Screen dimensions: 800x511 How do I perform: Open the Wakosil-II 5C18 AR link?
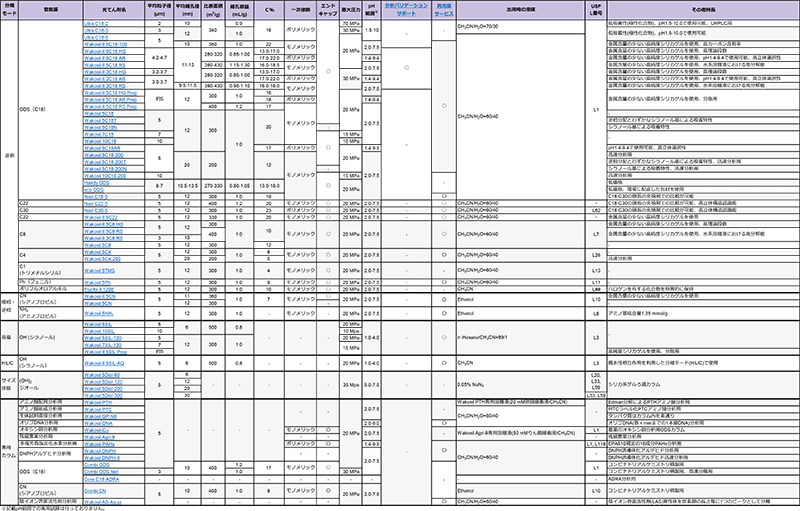tap(105, 58)
